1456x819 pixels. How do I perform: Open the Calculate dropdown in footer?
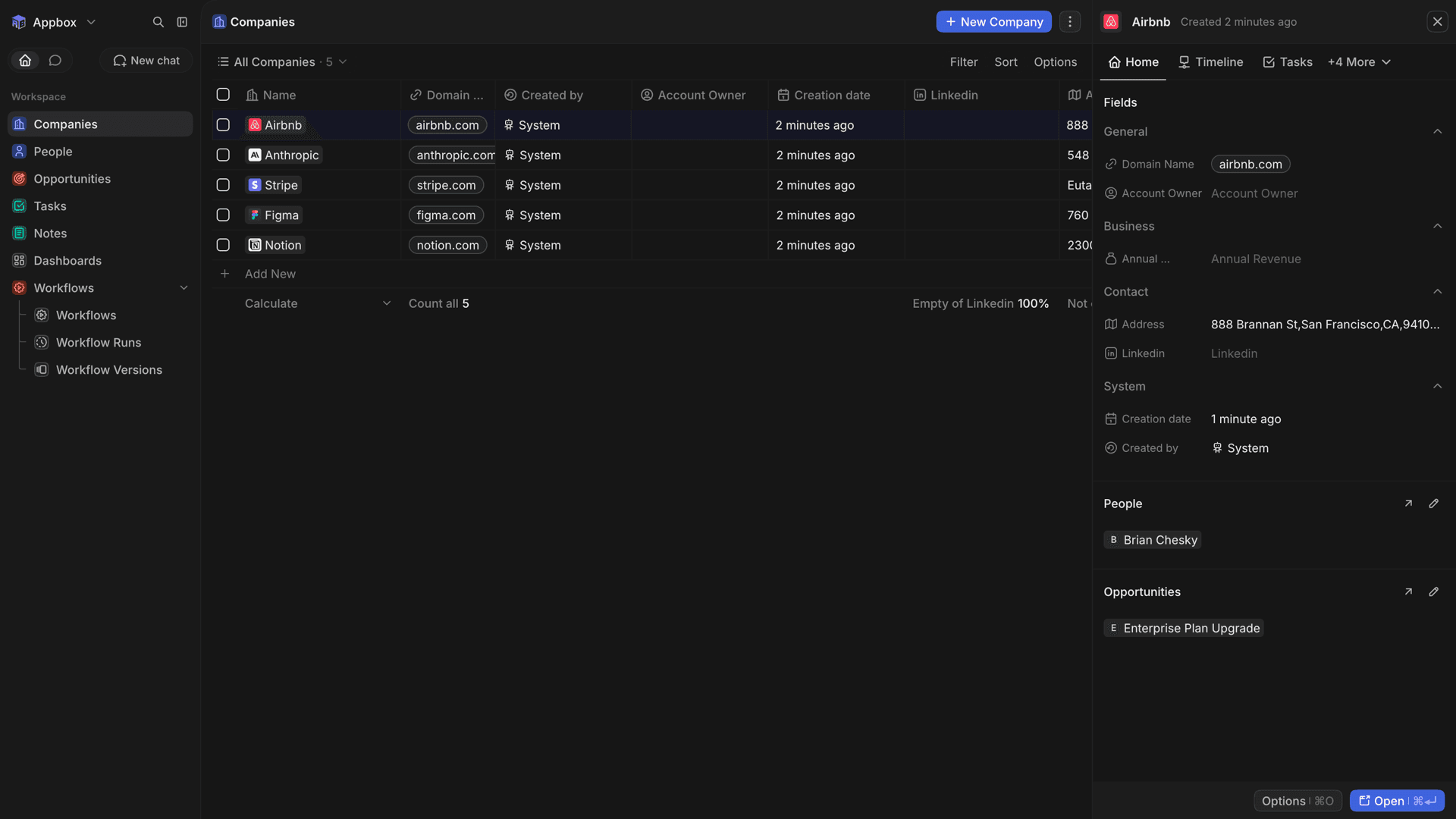[317, 303]
